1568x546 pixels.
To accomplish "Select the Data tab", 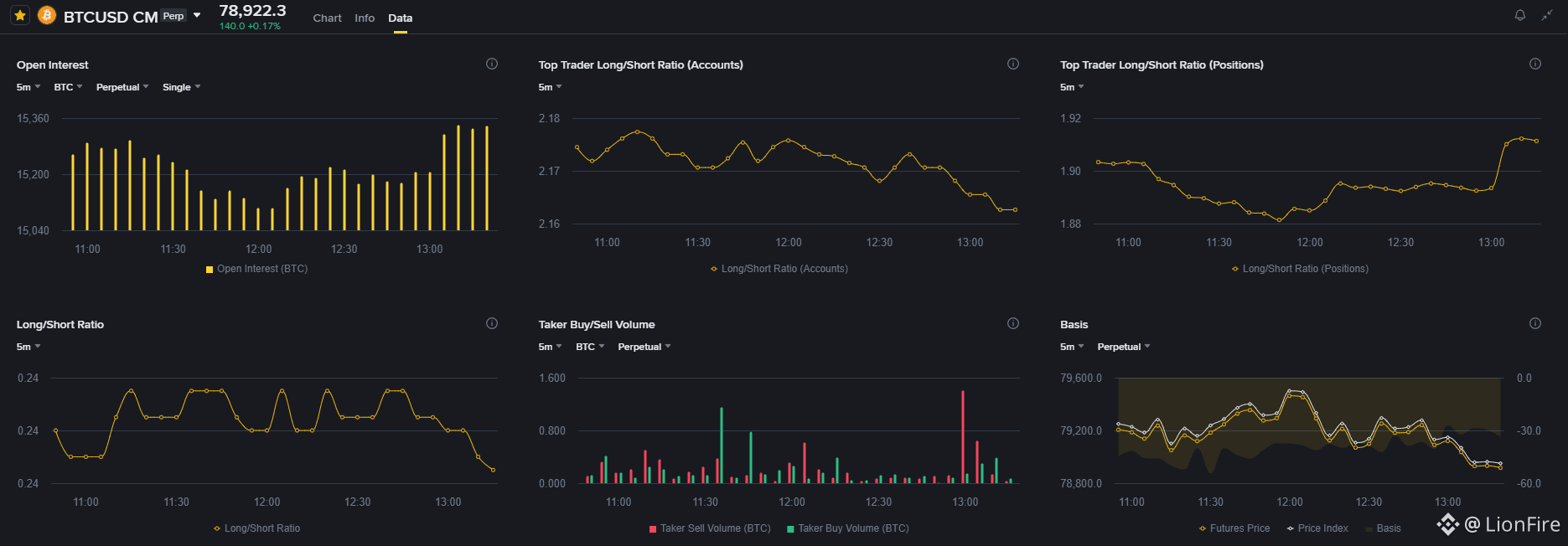I will pyautogui.click(x=400, y=18).
